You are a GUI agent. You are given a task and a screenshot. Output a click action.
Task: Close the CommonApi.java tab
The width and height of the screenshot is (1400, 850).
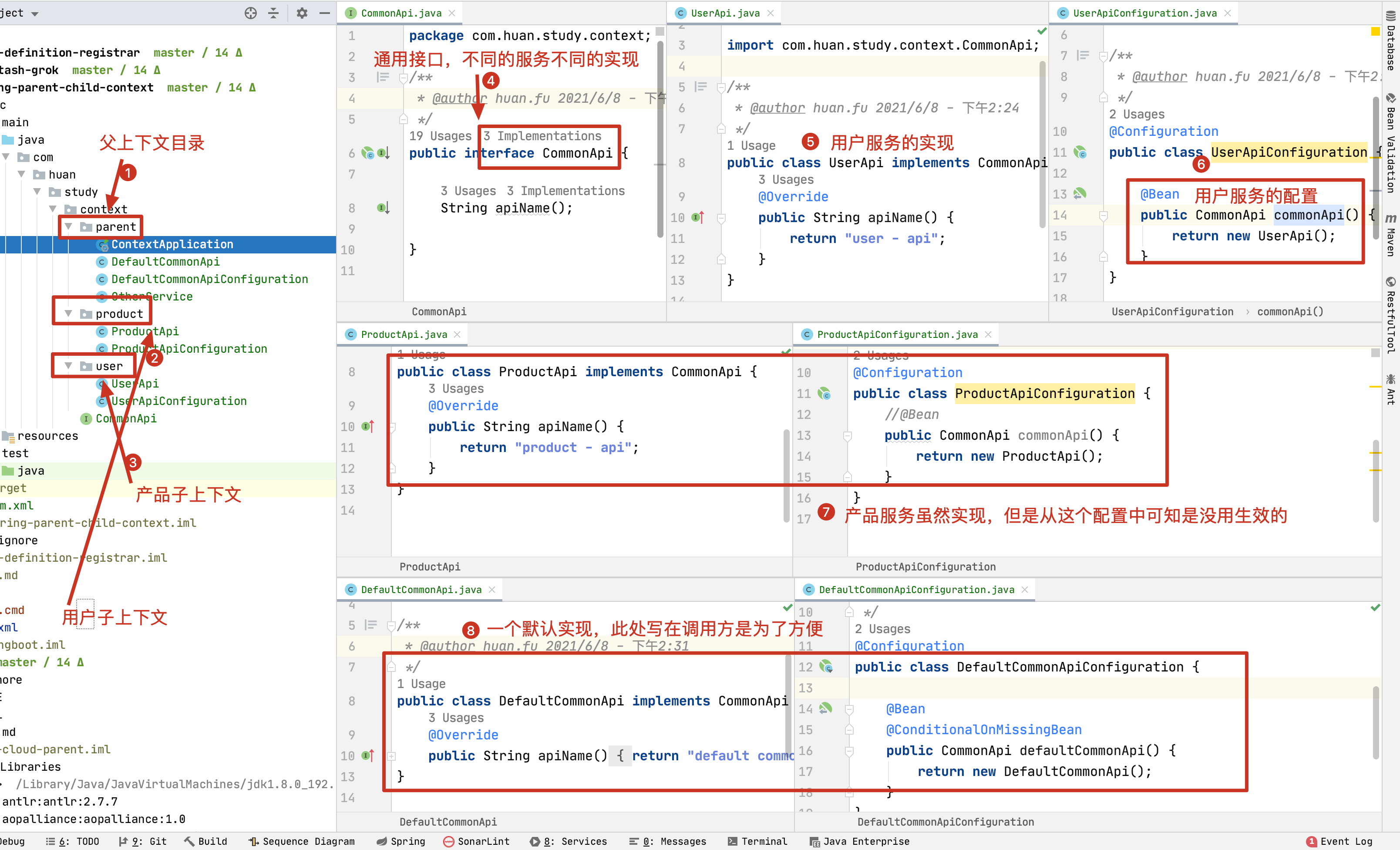tap(452, 13)
